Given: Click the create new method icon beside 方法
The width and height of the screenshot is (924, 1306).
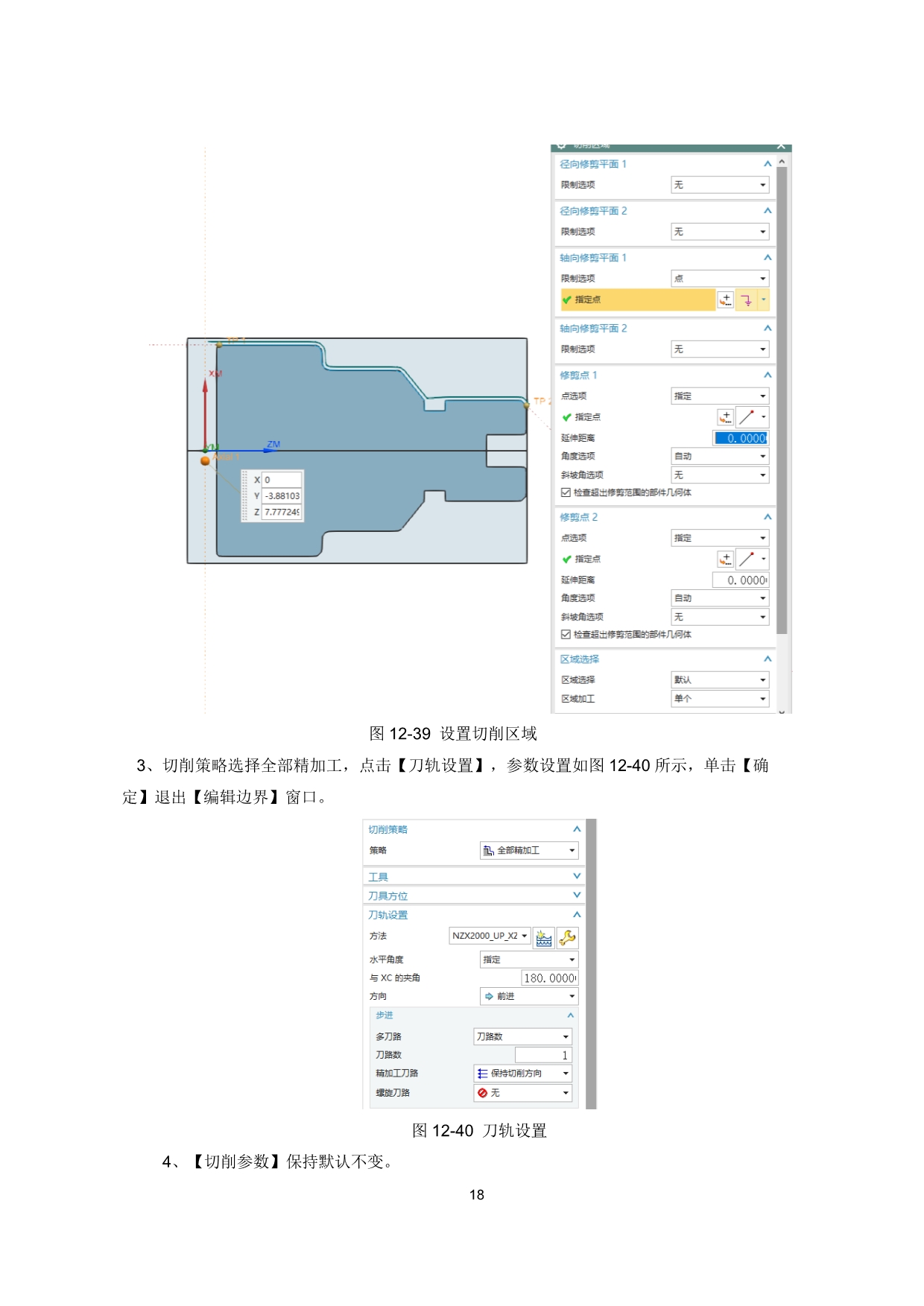Looking at the screenshot, I should tap(544, 938).
